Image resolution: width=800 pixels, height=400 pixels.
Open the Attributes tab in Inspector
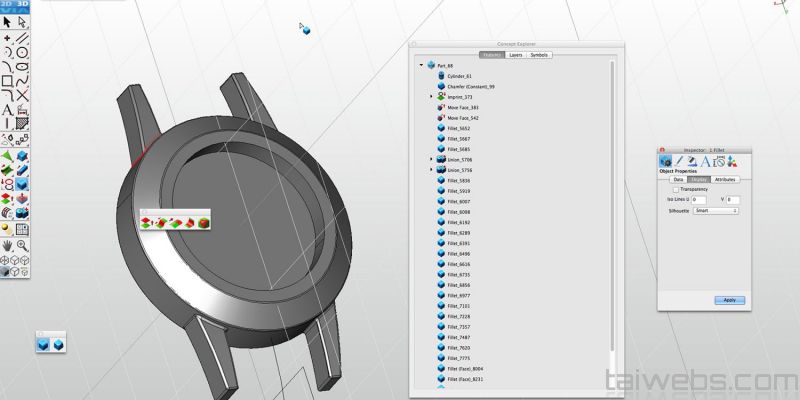pyautogui.click(x=725, y=179)
